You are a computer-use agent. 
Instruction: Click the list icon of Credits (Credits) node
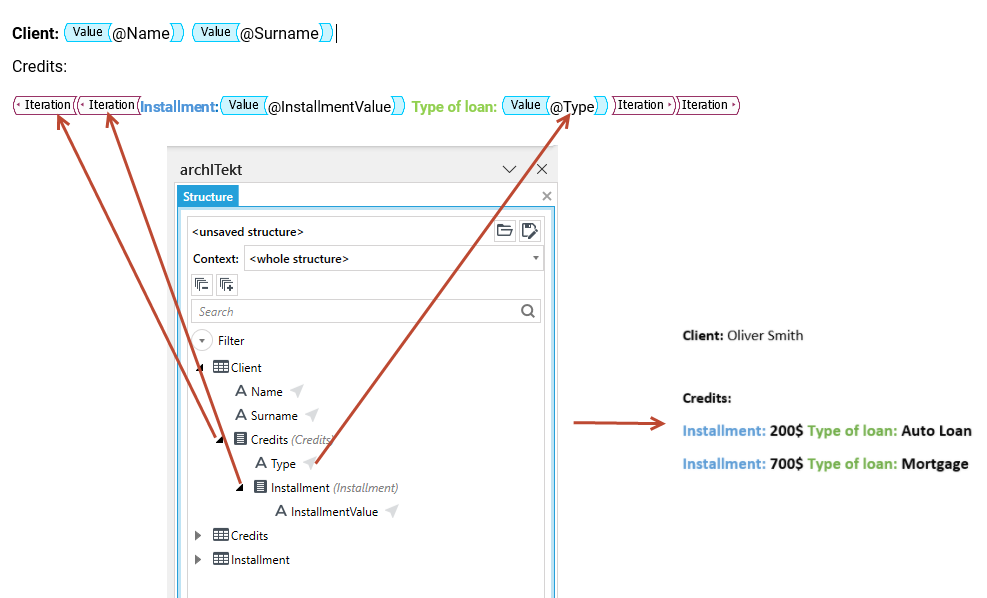pos(240,439)
